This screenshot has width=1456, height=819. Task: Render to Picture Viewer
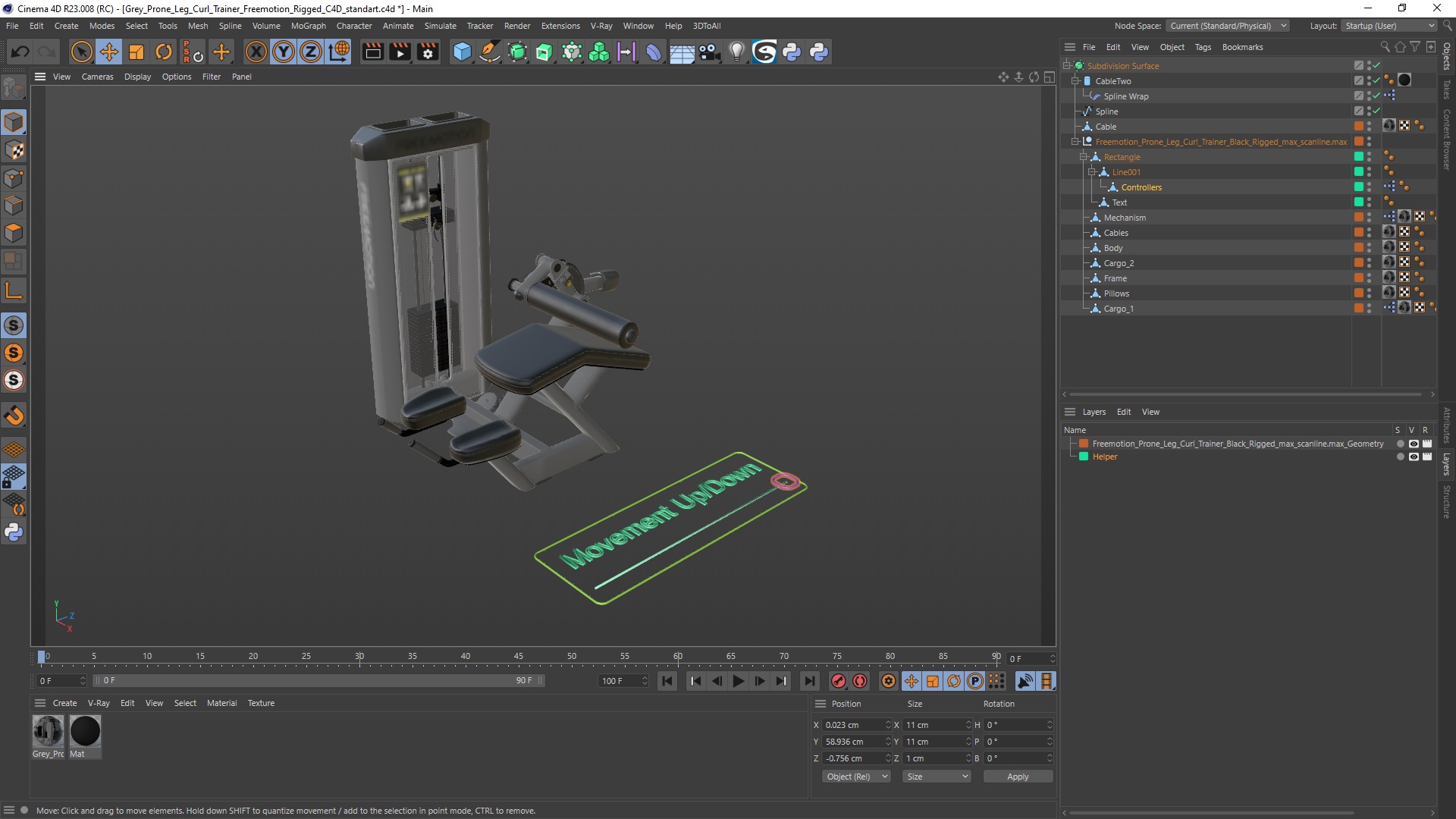[400, 52]
